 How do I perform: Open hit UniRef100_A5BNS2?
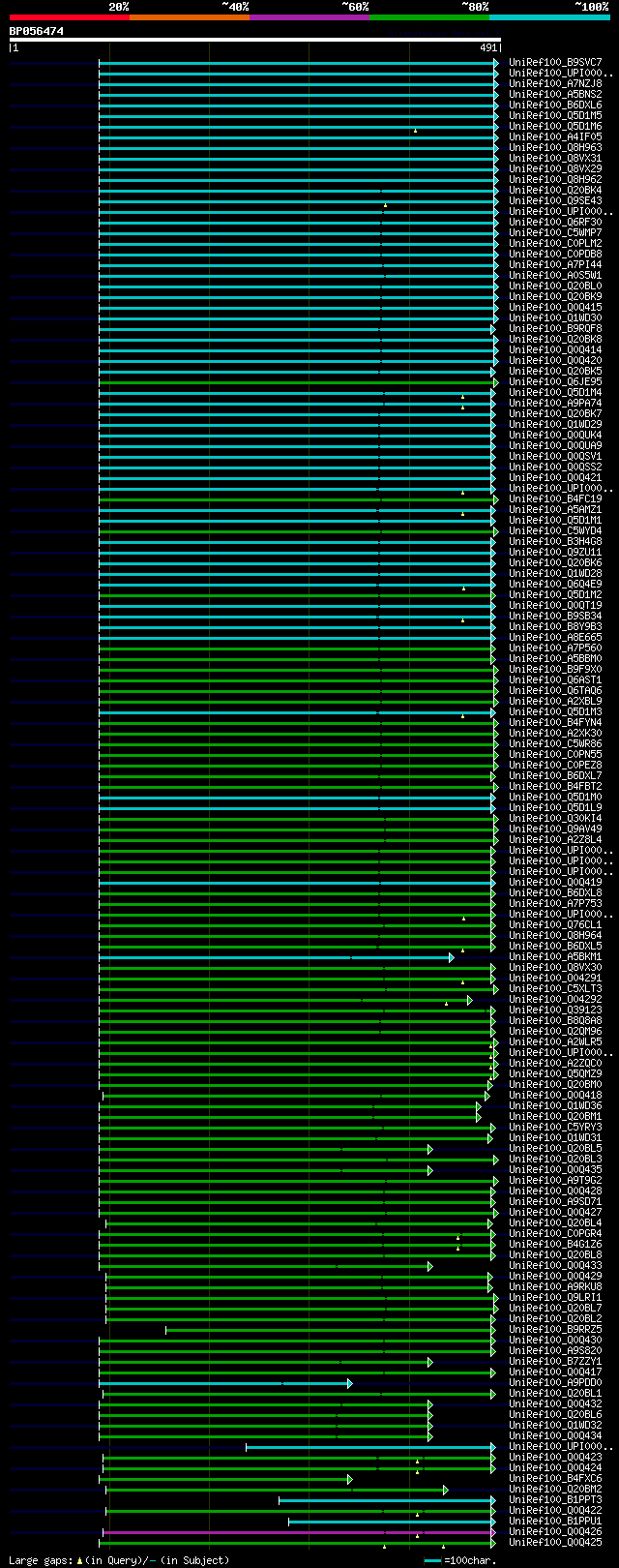click(555, 95)
